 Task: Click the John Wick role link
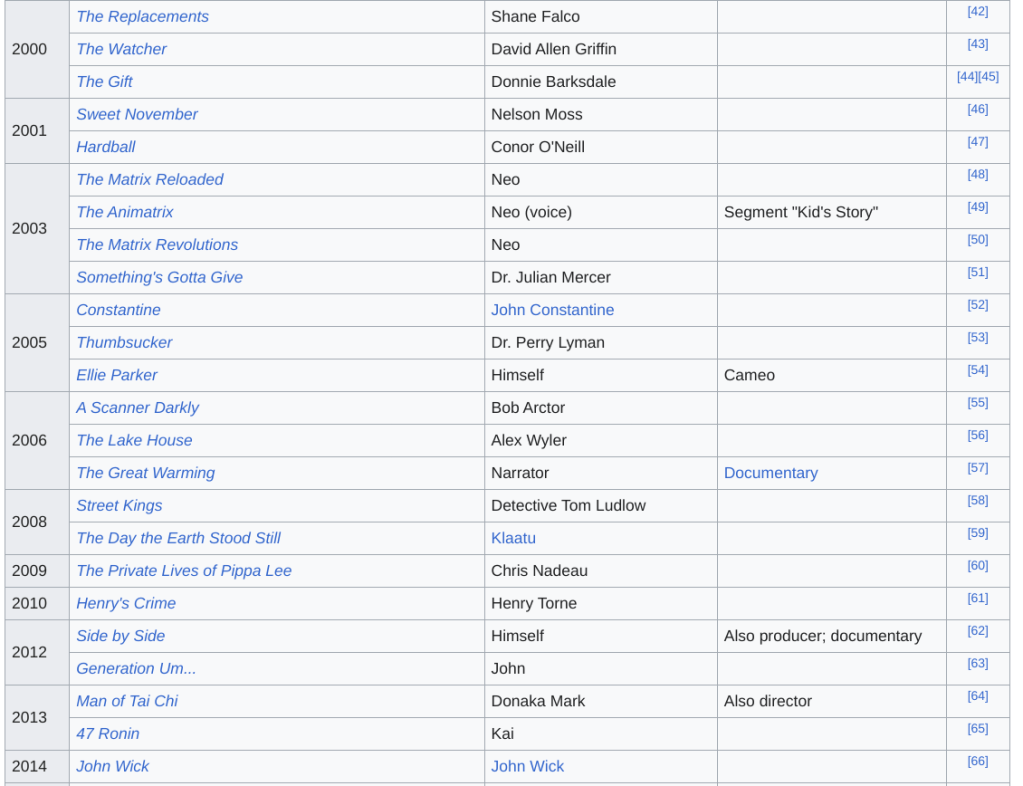coord(527,766)
